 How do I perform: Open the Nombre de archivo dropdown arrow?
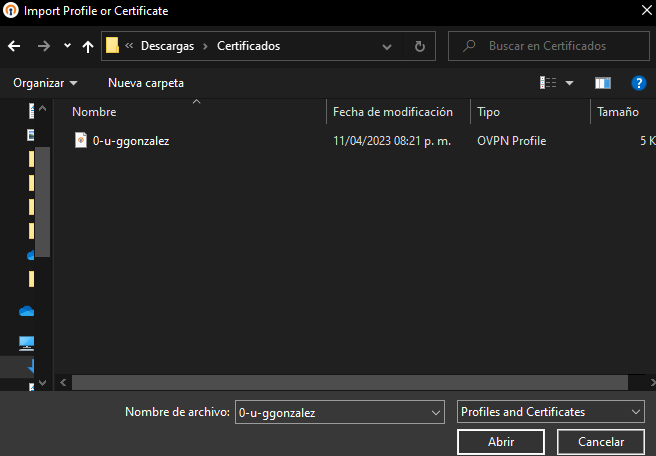pos(436,413)
